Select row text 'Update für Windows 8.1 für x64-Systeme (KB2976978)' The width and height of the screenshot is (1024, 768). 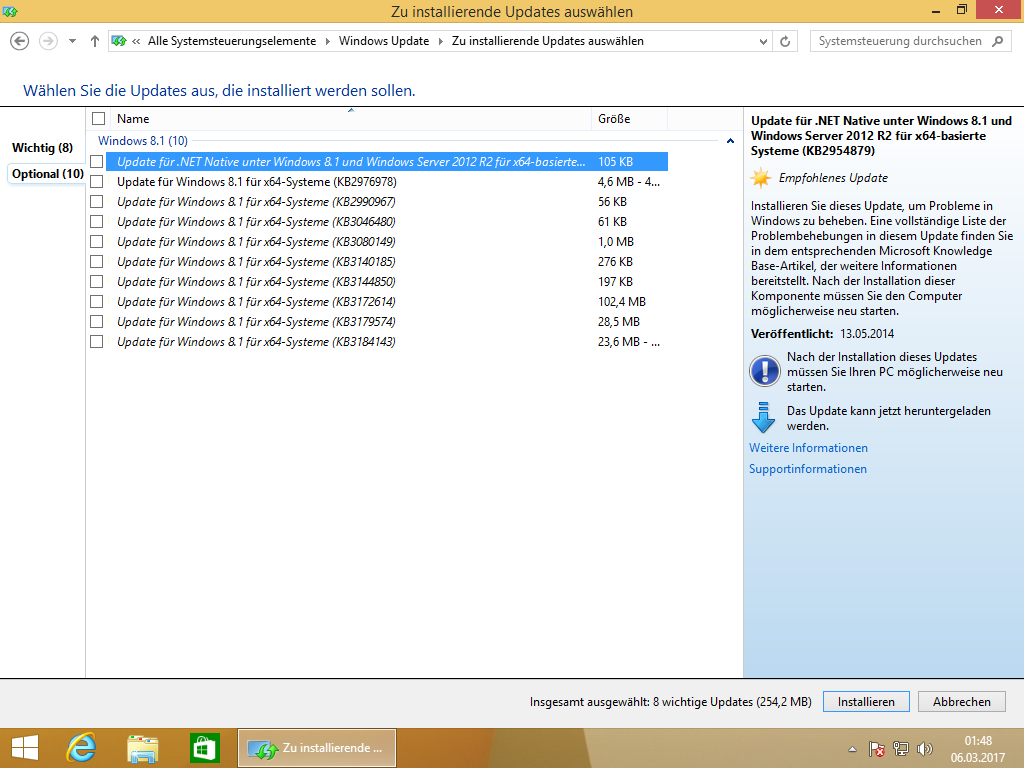click(x=257, y=182)
